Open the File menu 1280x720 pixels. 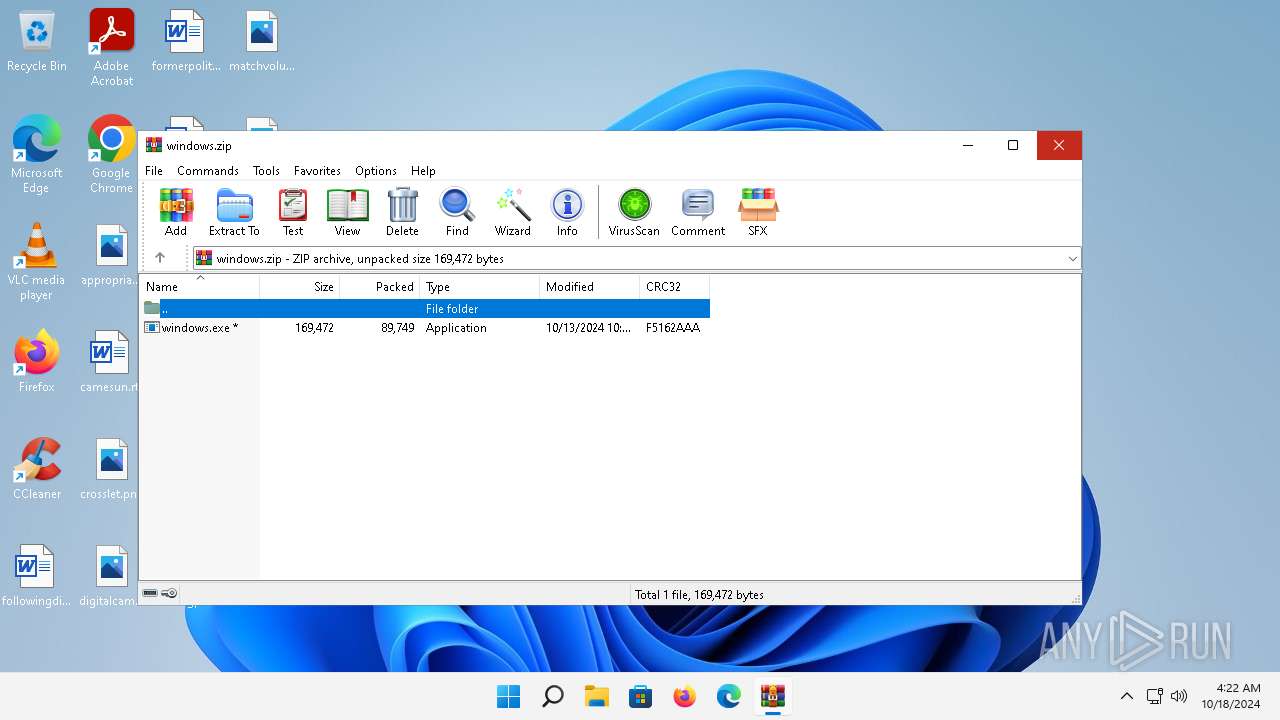click(x=154, y=171)
